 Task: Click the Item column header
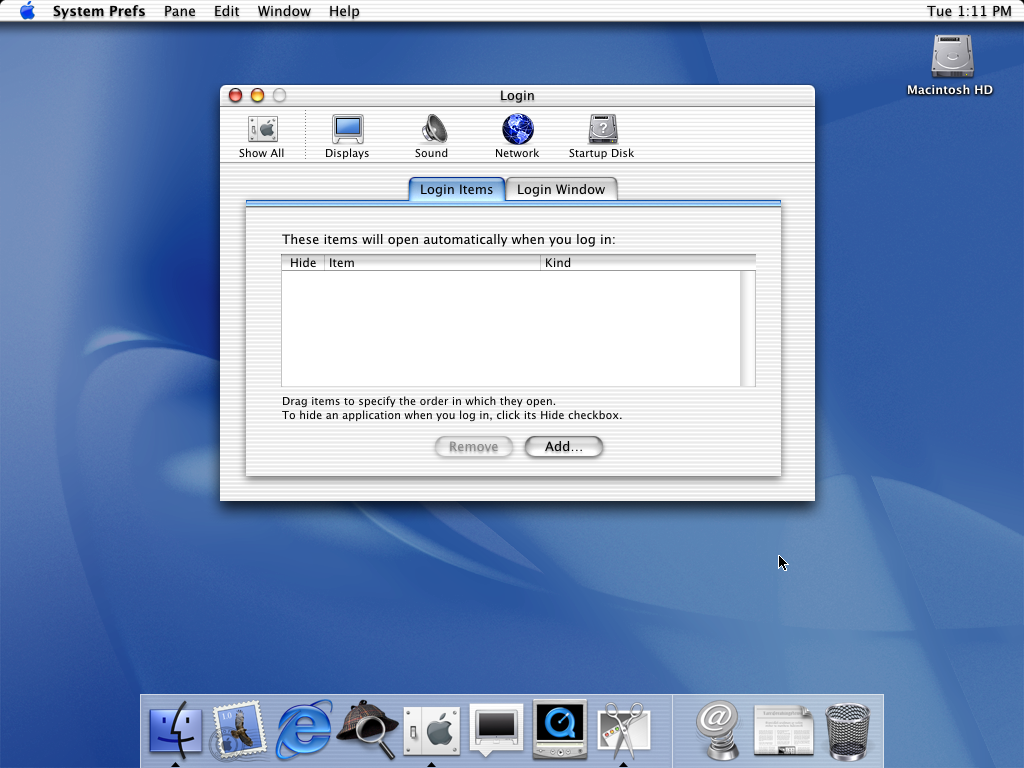(x=432, y=263)
